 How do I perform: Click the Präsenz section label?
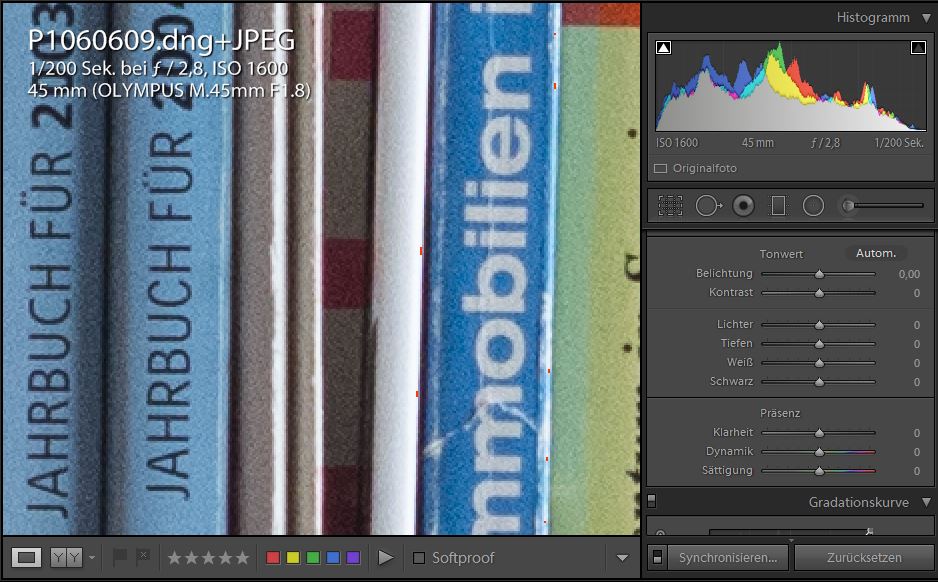click(779, 413)
